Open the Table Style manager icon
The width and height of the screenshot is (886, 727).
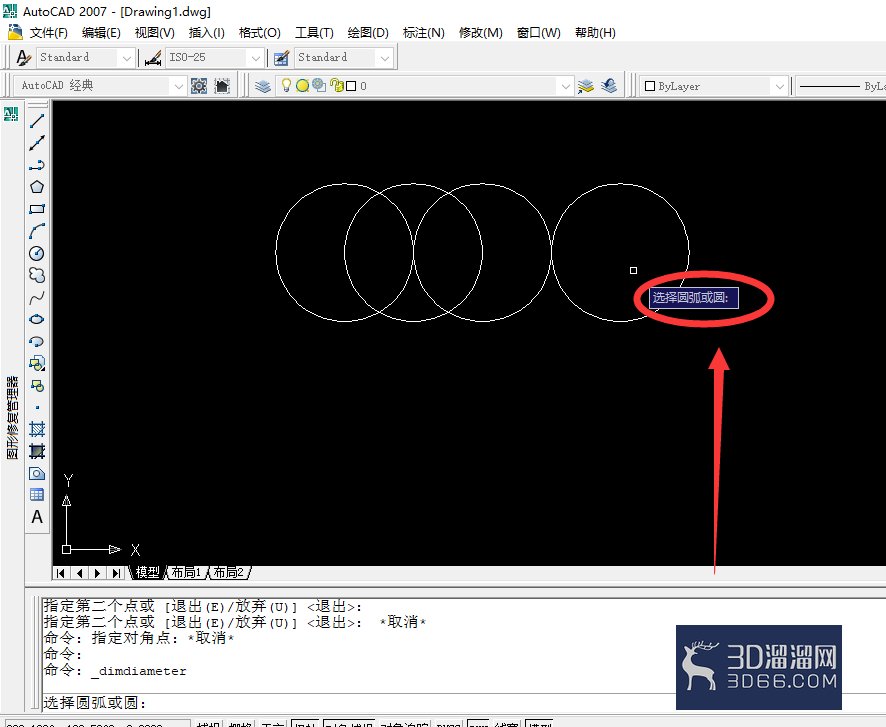281,58
